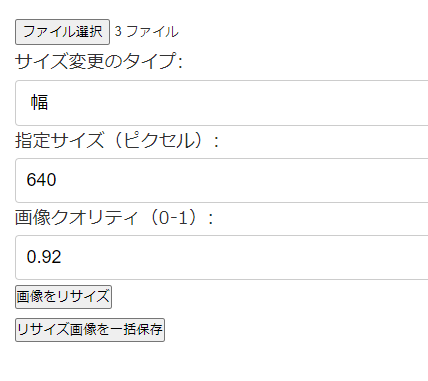This screenshot has width=428, height=381.
Task: Click the ファイル選択 button
Action: tap(62, 32)
